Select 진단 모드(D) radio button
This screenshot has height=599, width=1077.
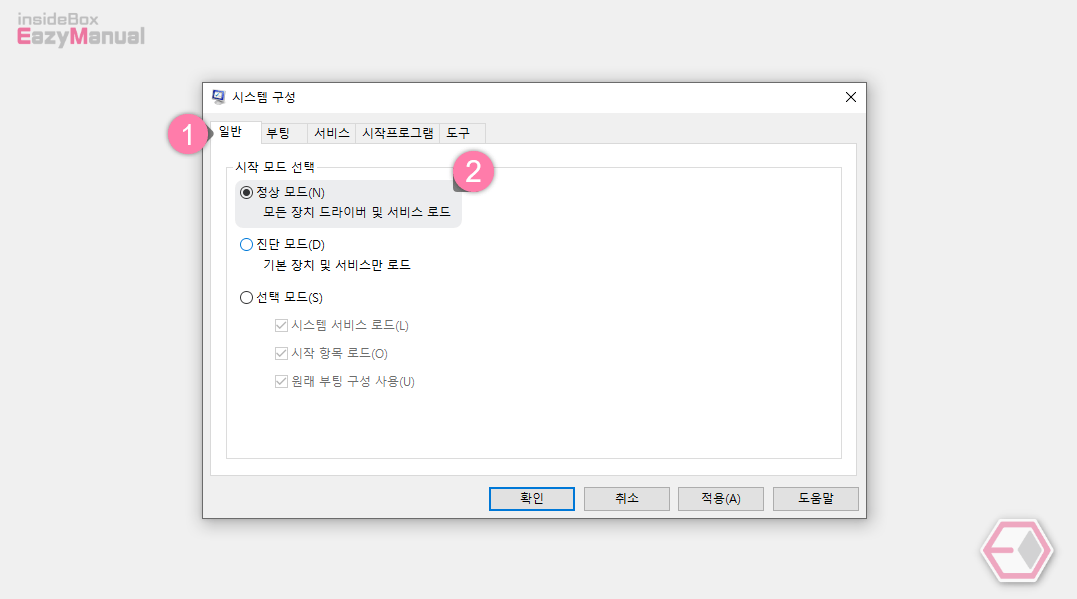[246, 245]
